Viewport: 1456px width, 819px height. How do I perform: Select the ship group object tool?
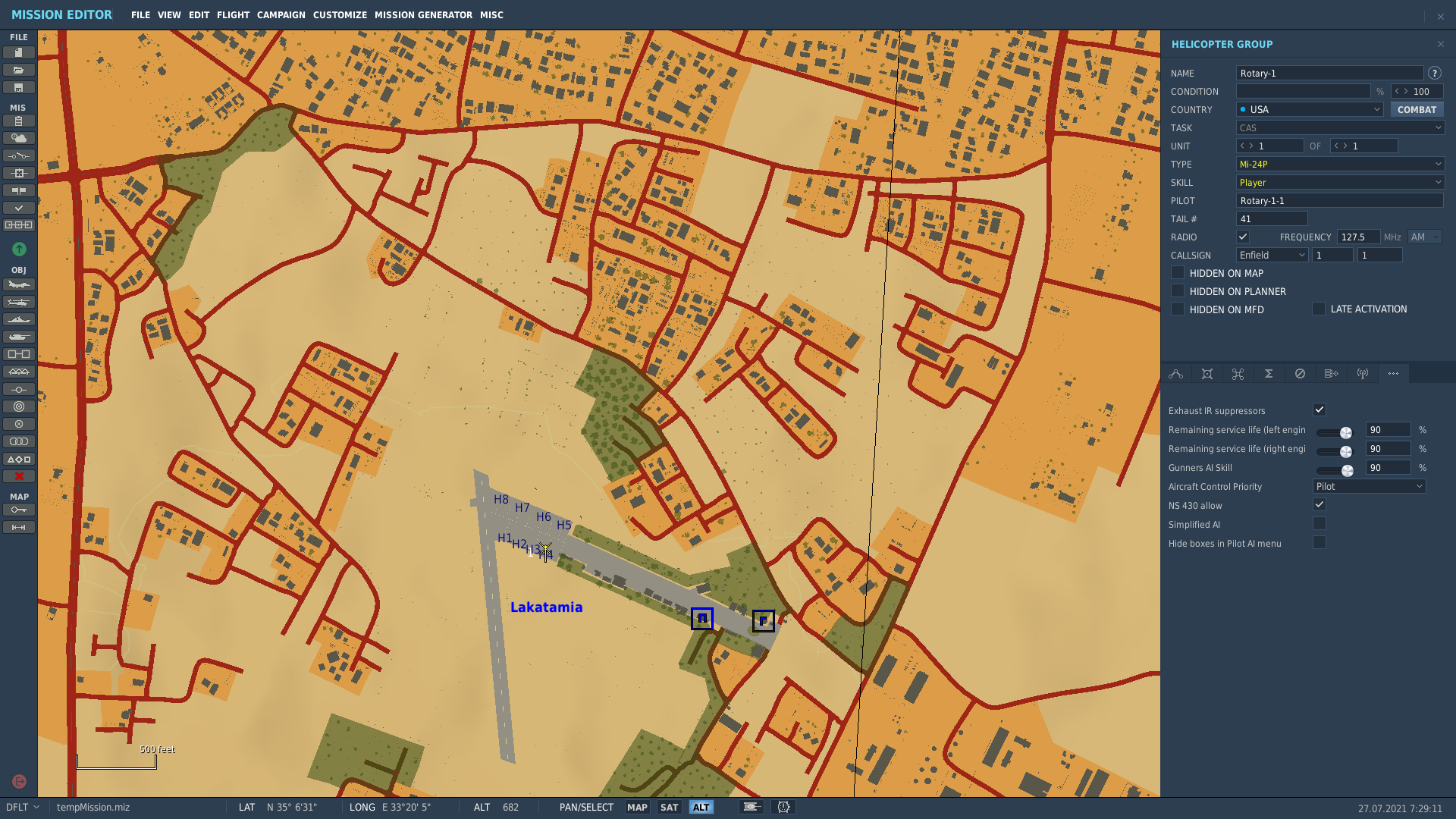pos(19,319)
